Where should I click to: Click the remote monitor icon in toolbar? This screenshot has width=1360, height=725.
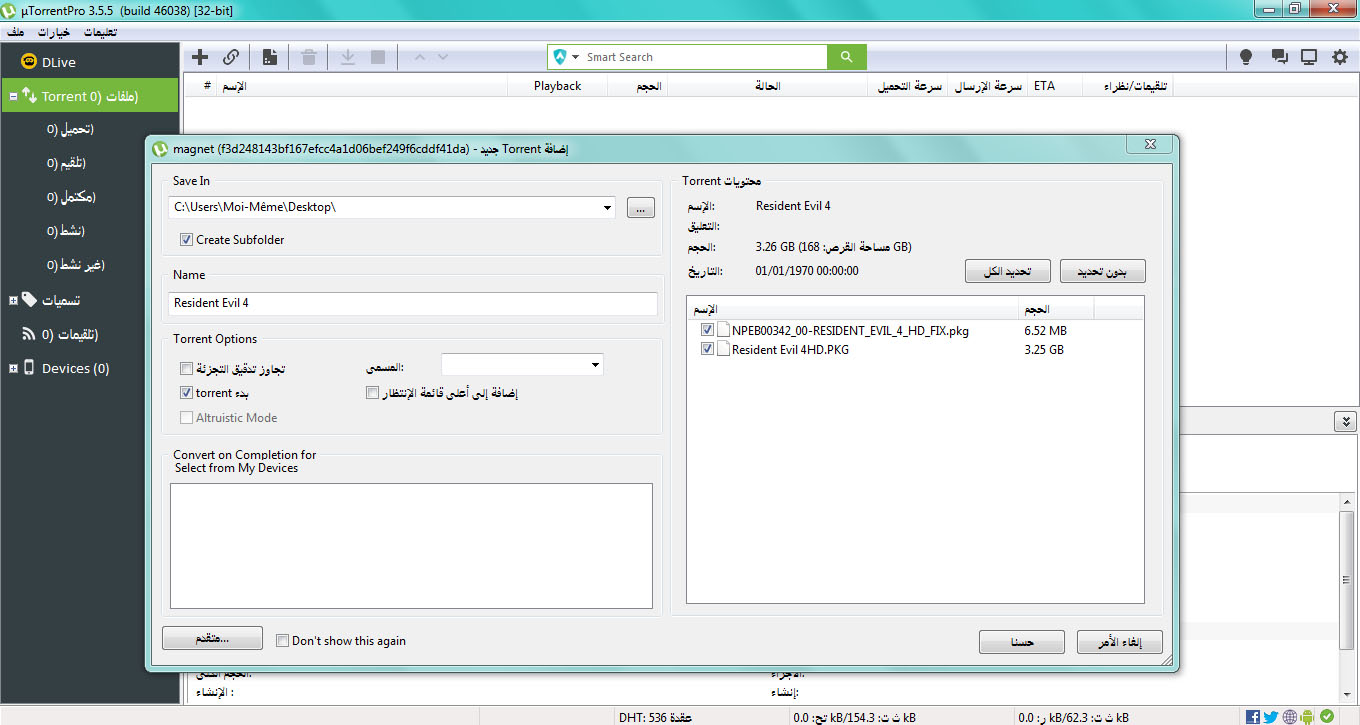[x=1309, y=57]
